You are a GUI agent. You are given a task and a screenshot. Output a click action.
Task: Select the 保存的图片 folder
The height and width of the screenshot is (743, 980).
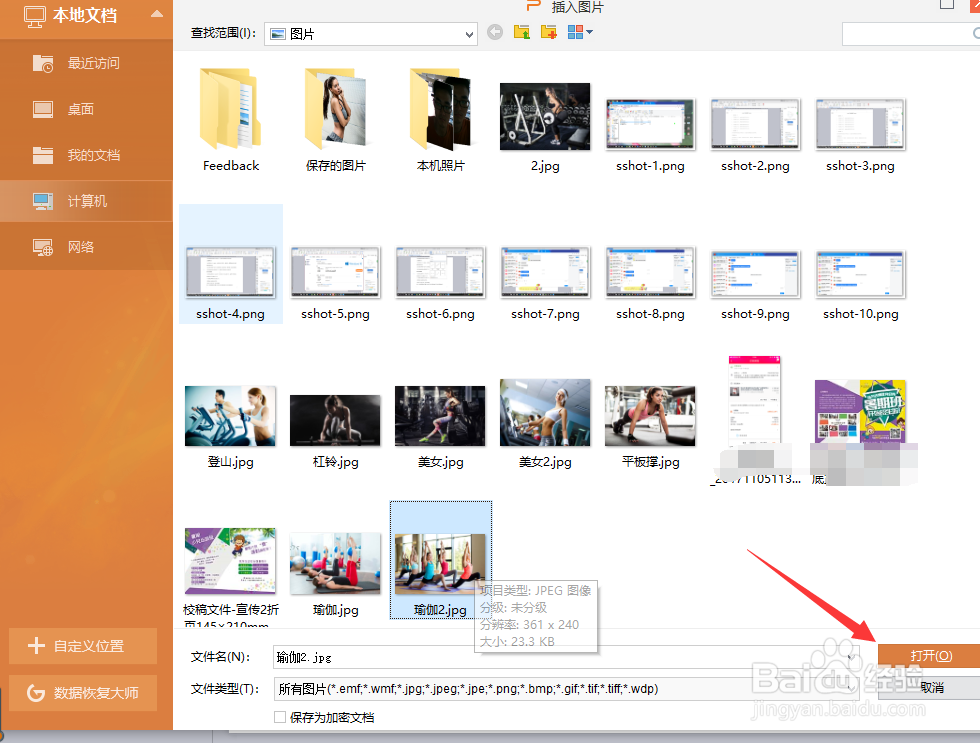tap(336, 120)
